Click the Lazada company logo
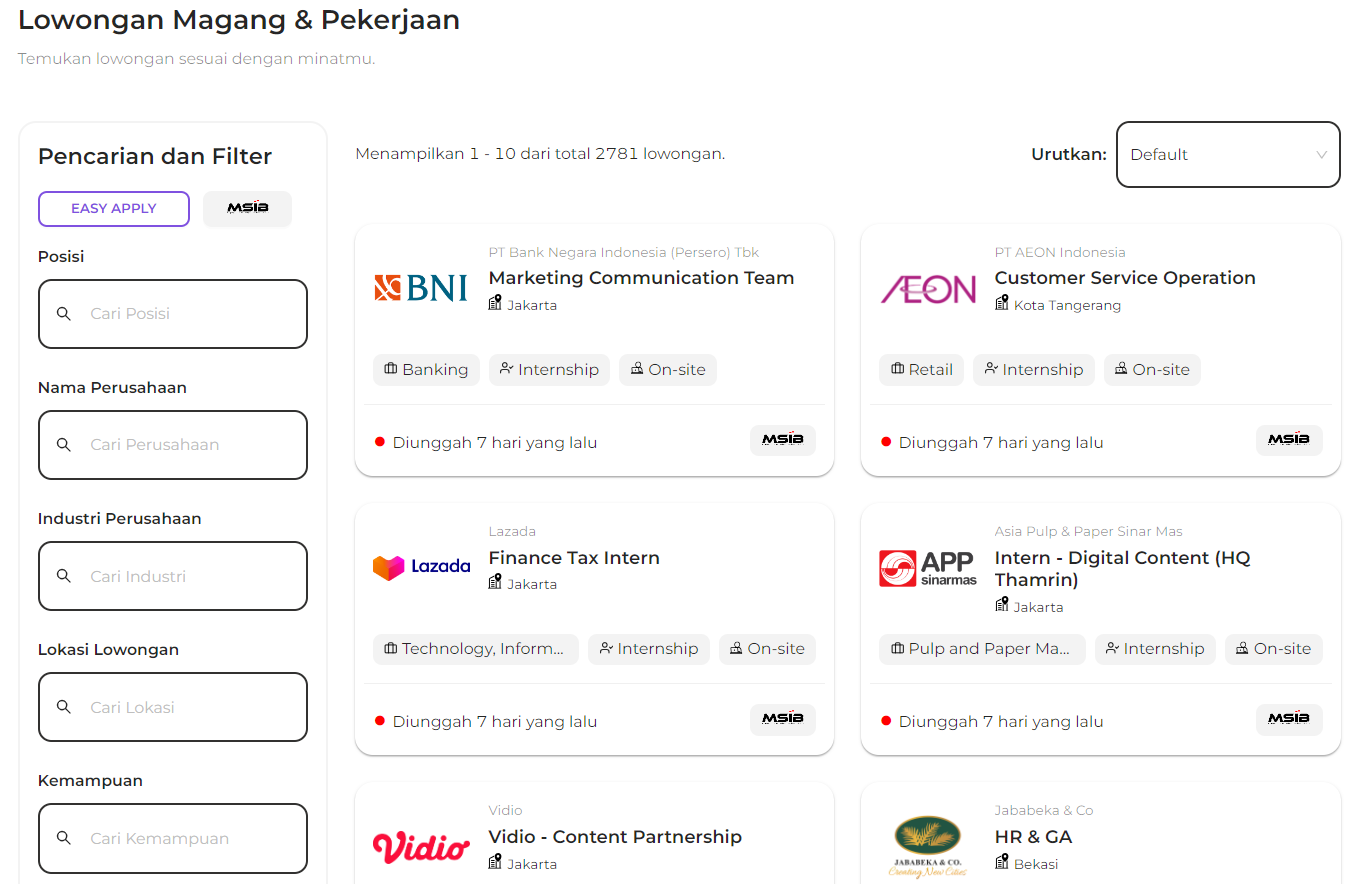Image resolution: width=1366 pixels, height=884 pixels. [421, 567]
